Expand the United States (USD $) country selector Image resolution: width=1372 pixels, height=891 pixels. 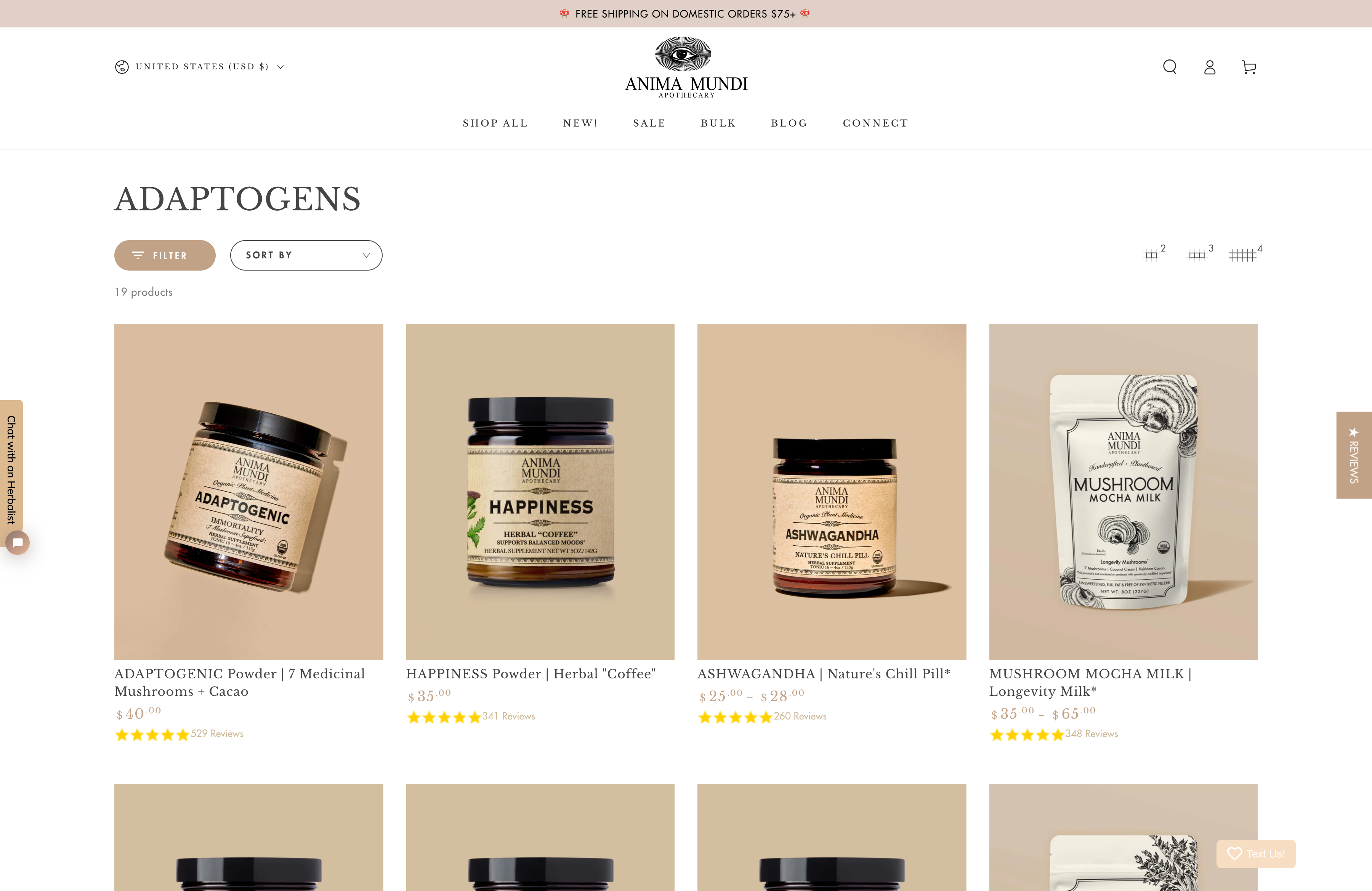[x=200, y=67]
